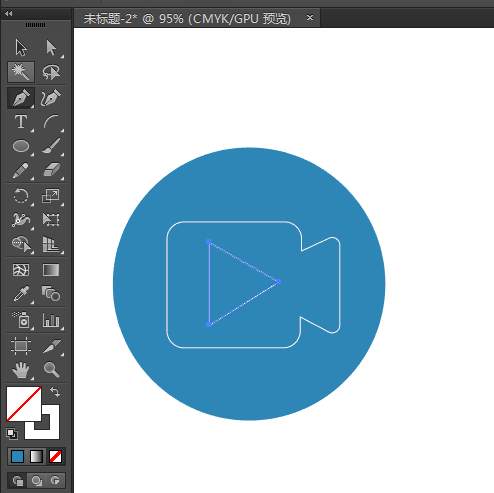Switch to Draw Behind mode
Image resolution: width=494 pixels, height=493 pixels.
36,480
